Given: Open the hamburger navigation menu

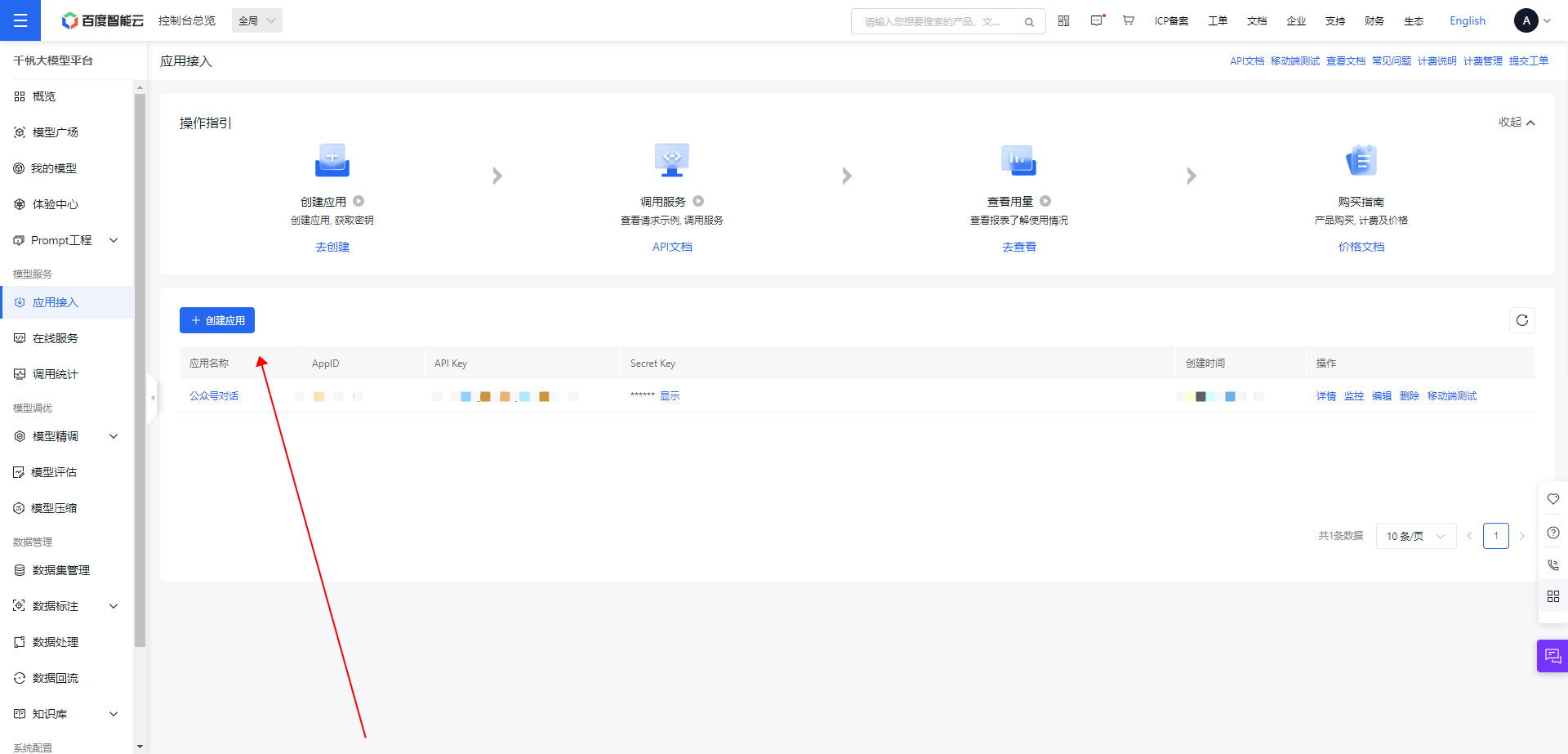Looking at the screenshot, I should [20, 20].
